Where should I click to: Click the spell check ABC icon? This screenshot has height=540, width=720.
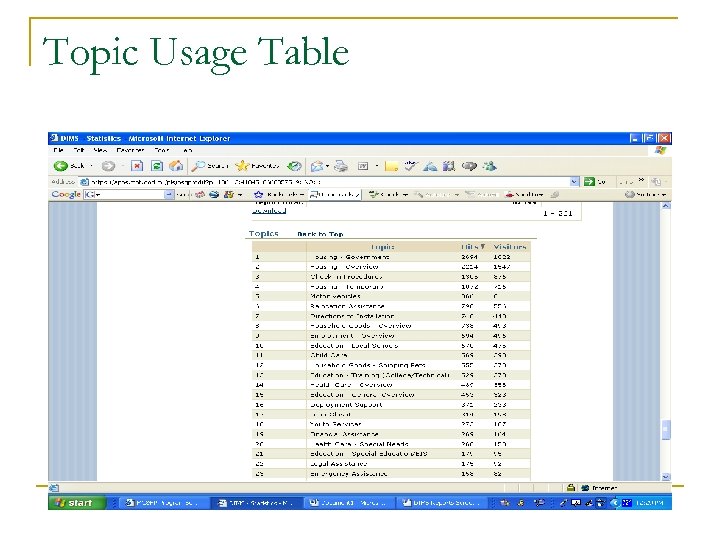point(411,166)
